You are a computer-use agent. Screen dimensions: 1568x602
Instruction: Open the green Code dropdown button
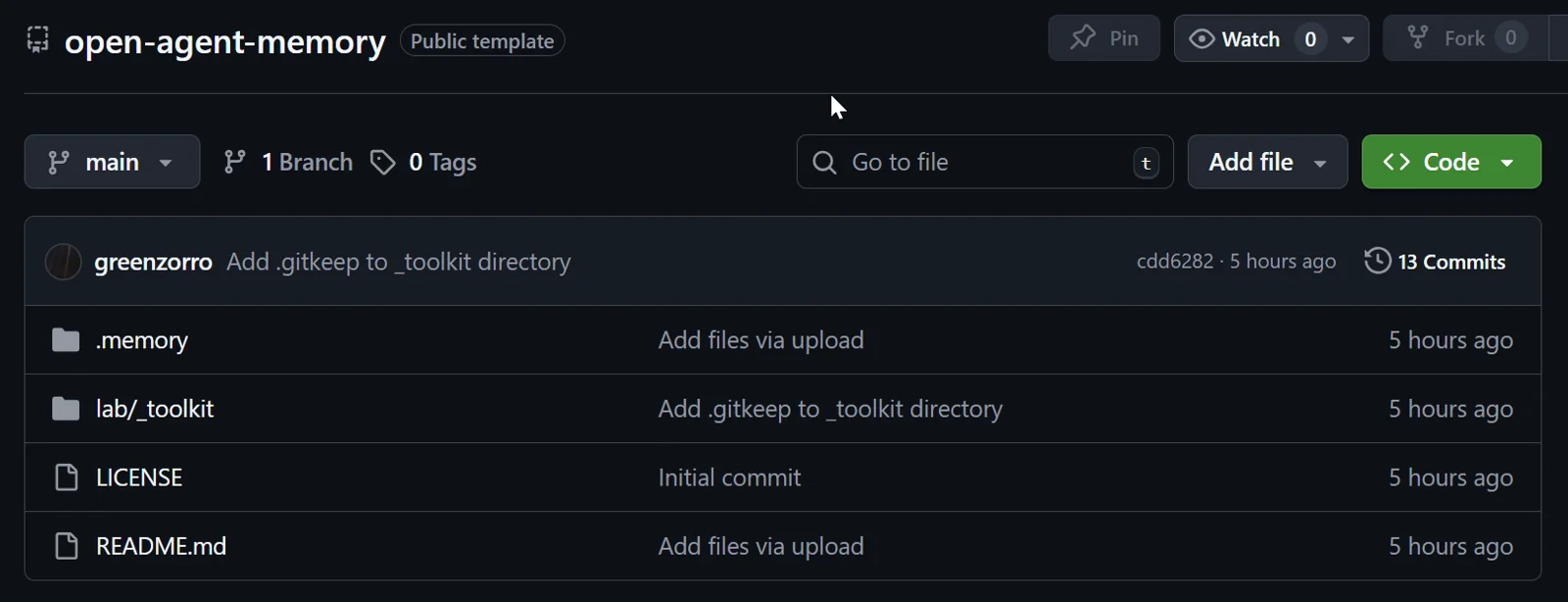1450,162
